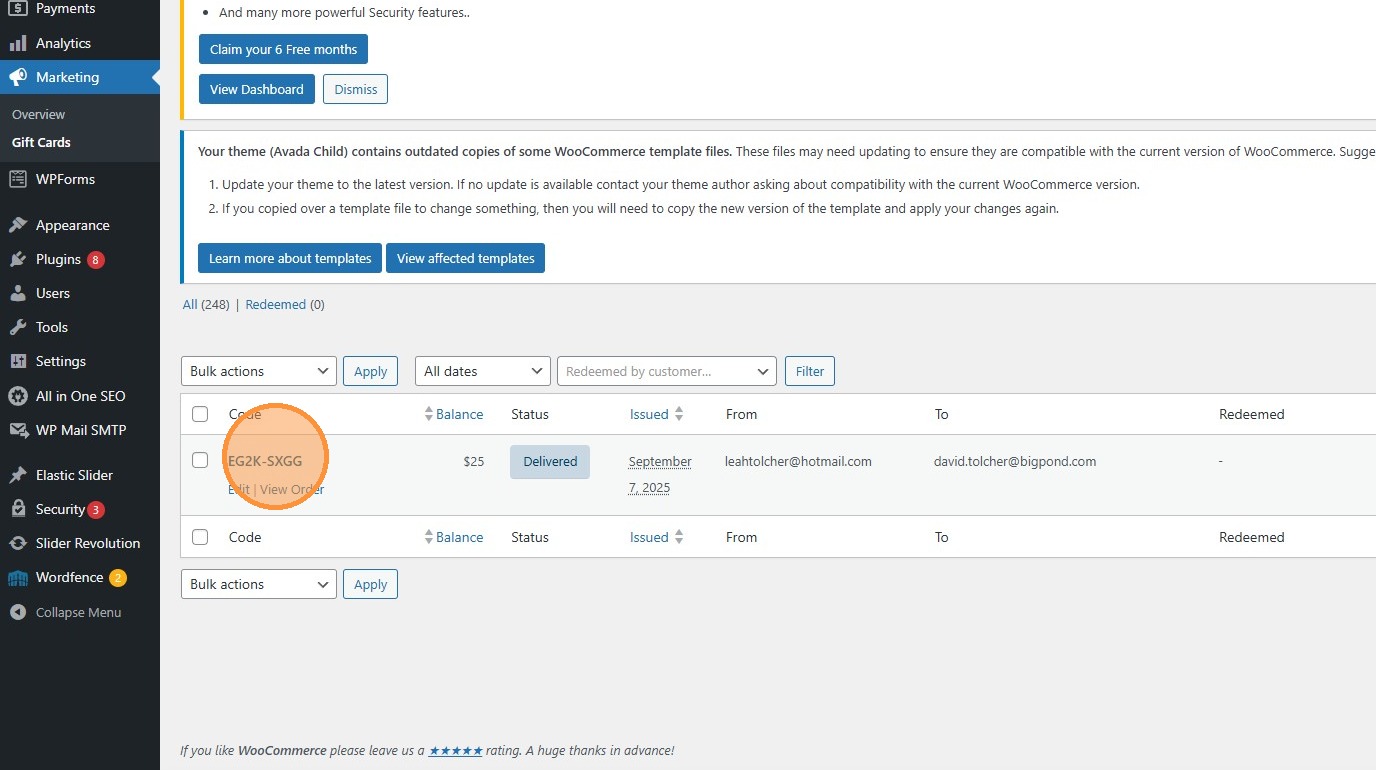Tick the select-all checkbox in table header
The image size is (1376, 770).
tap(200, 414)
